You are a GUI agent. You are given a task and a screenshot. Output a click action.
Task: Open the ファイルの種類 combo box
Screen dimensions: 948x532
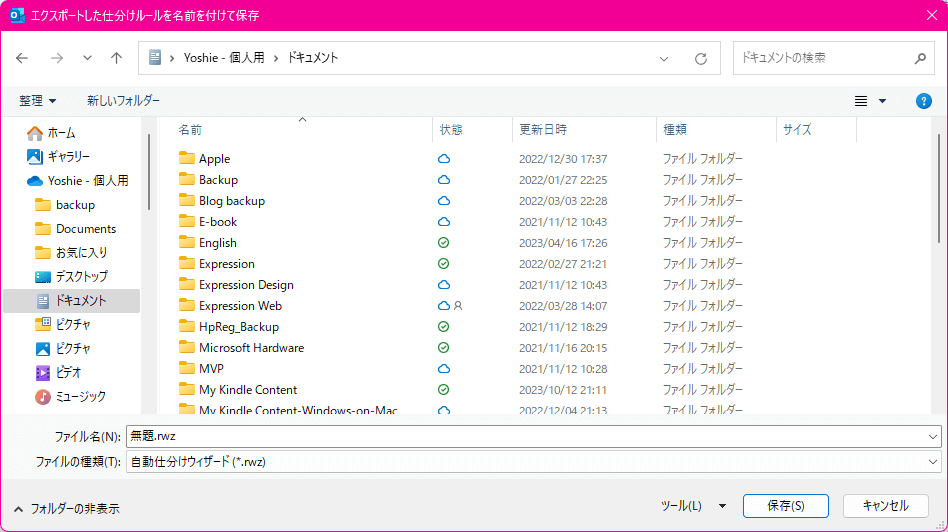pyautogui.click(x=533, y=462)
